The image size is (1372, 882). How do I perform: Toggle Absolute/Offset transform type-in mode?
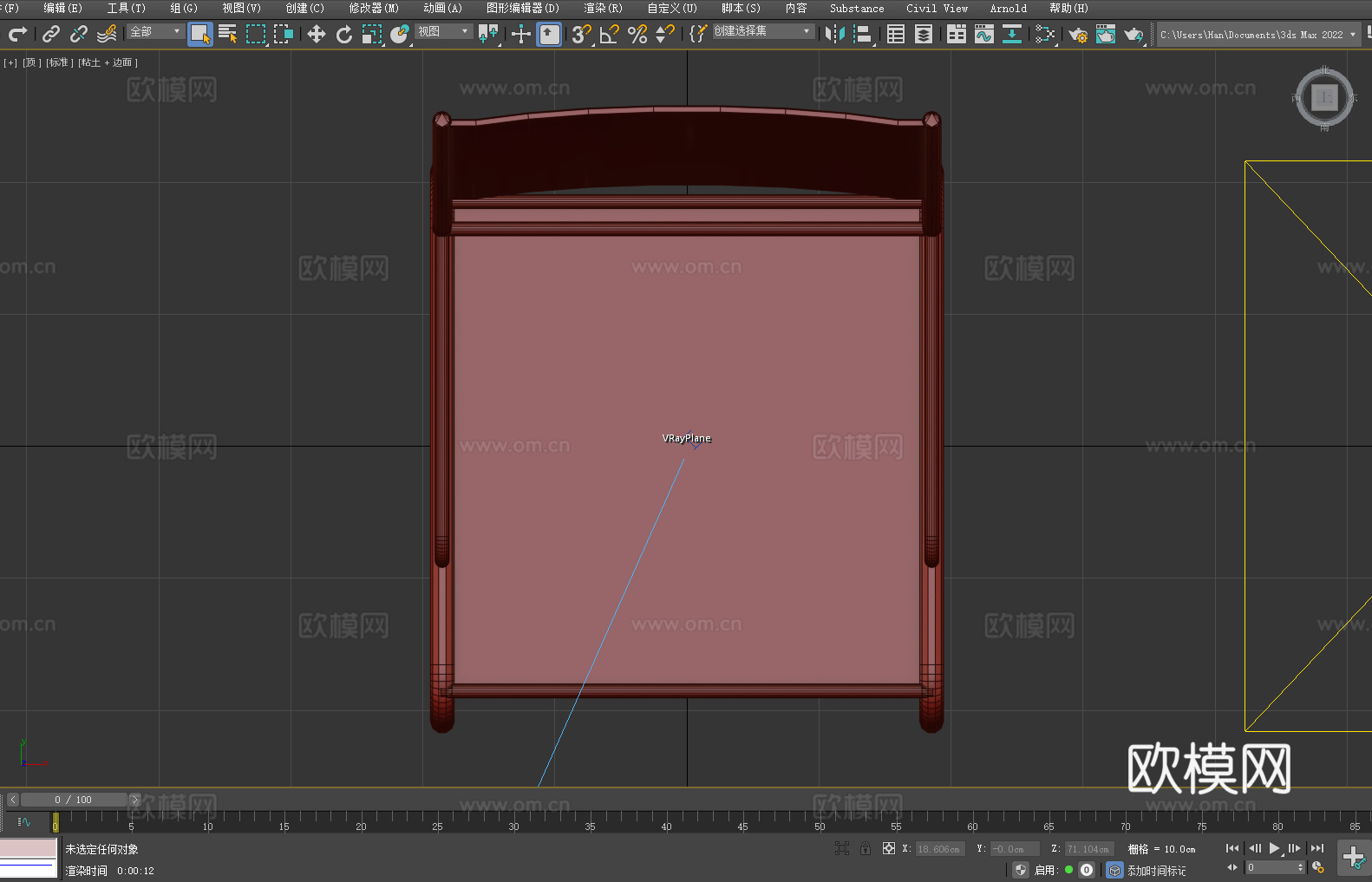[889, 848]
